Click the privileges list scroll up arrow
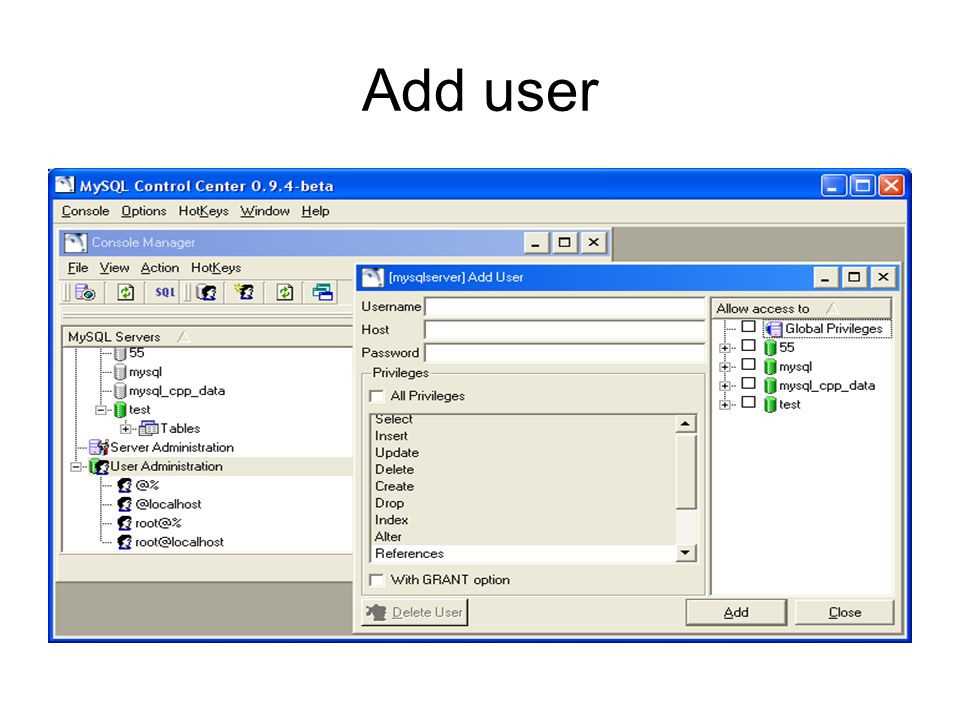The image size is (960, 720). tap(686, 424)
